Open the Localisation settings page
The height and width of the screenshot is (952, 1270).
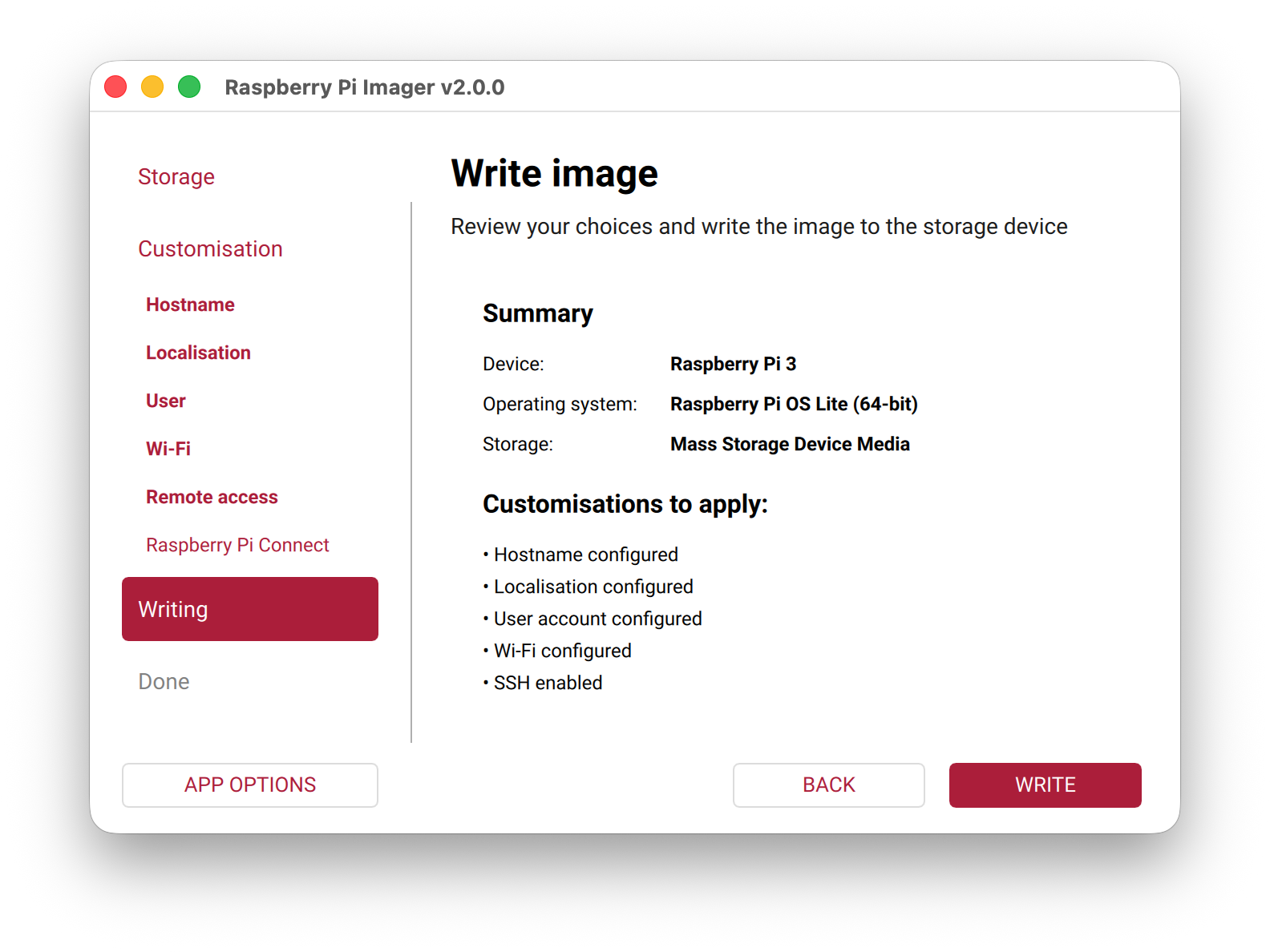coord(198,353)
